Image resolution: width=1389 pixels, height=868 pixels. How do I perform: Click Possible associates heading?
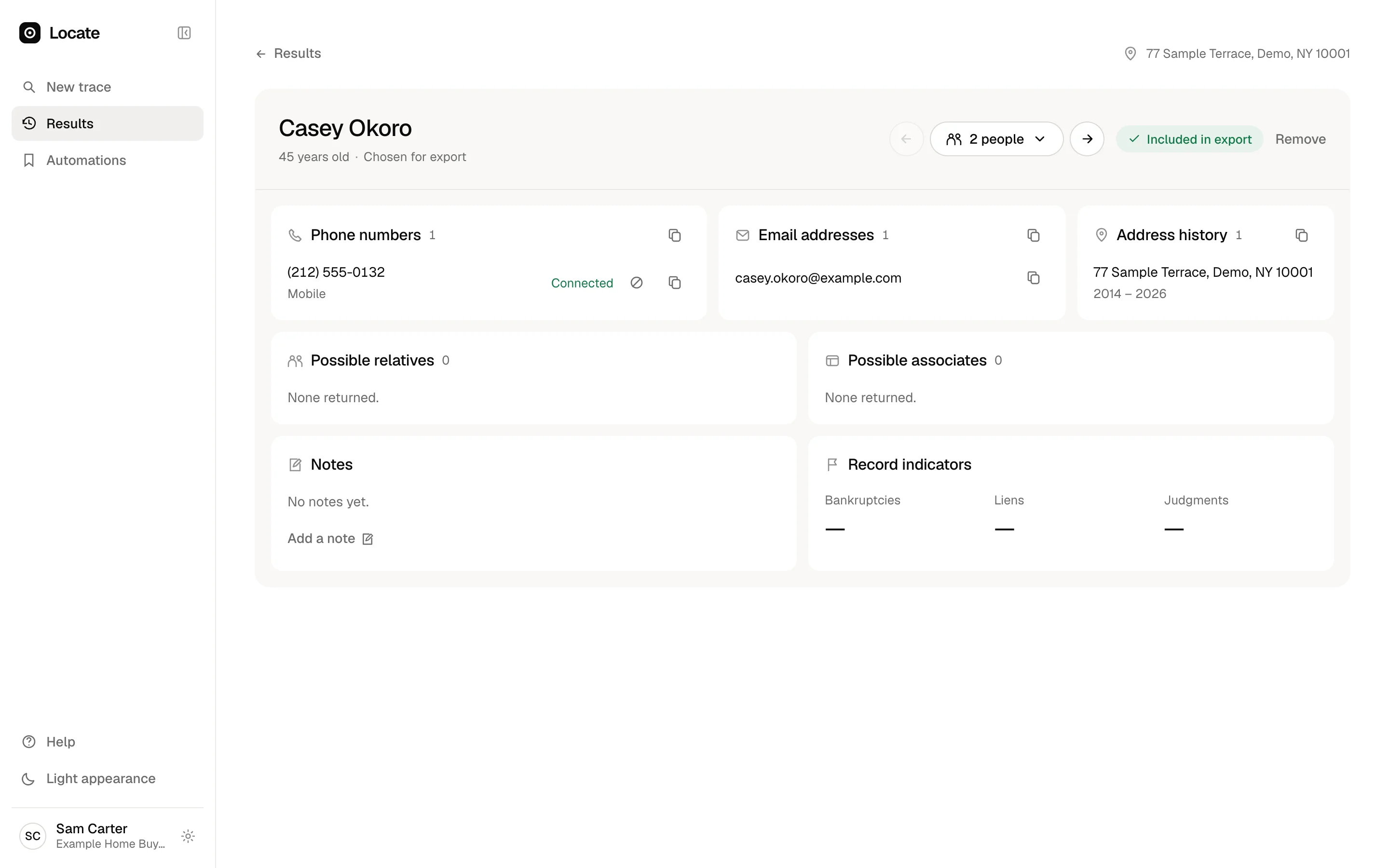click(x=917, y=361)
